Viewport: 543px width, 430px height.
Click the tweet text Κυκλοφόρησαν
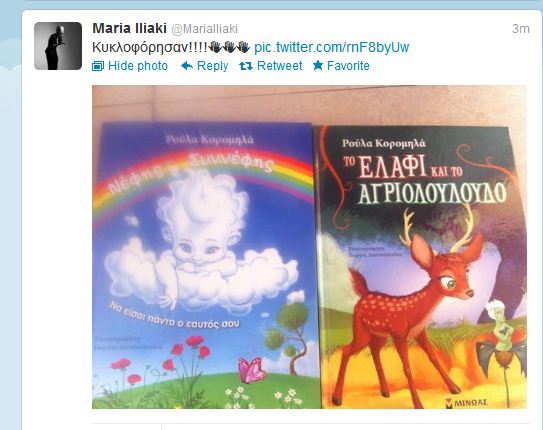click(149, 47)
